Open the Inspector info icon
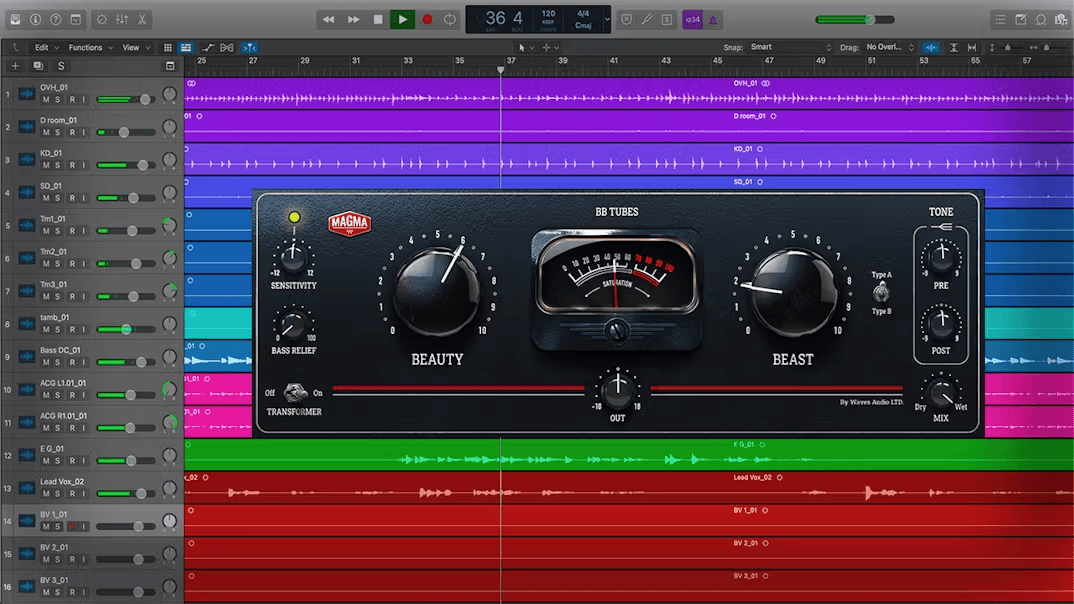1074x604 pixels. (x=35, y=20)
